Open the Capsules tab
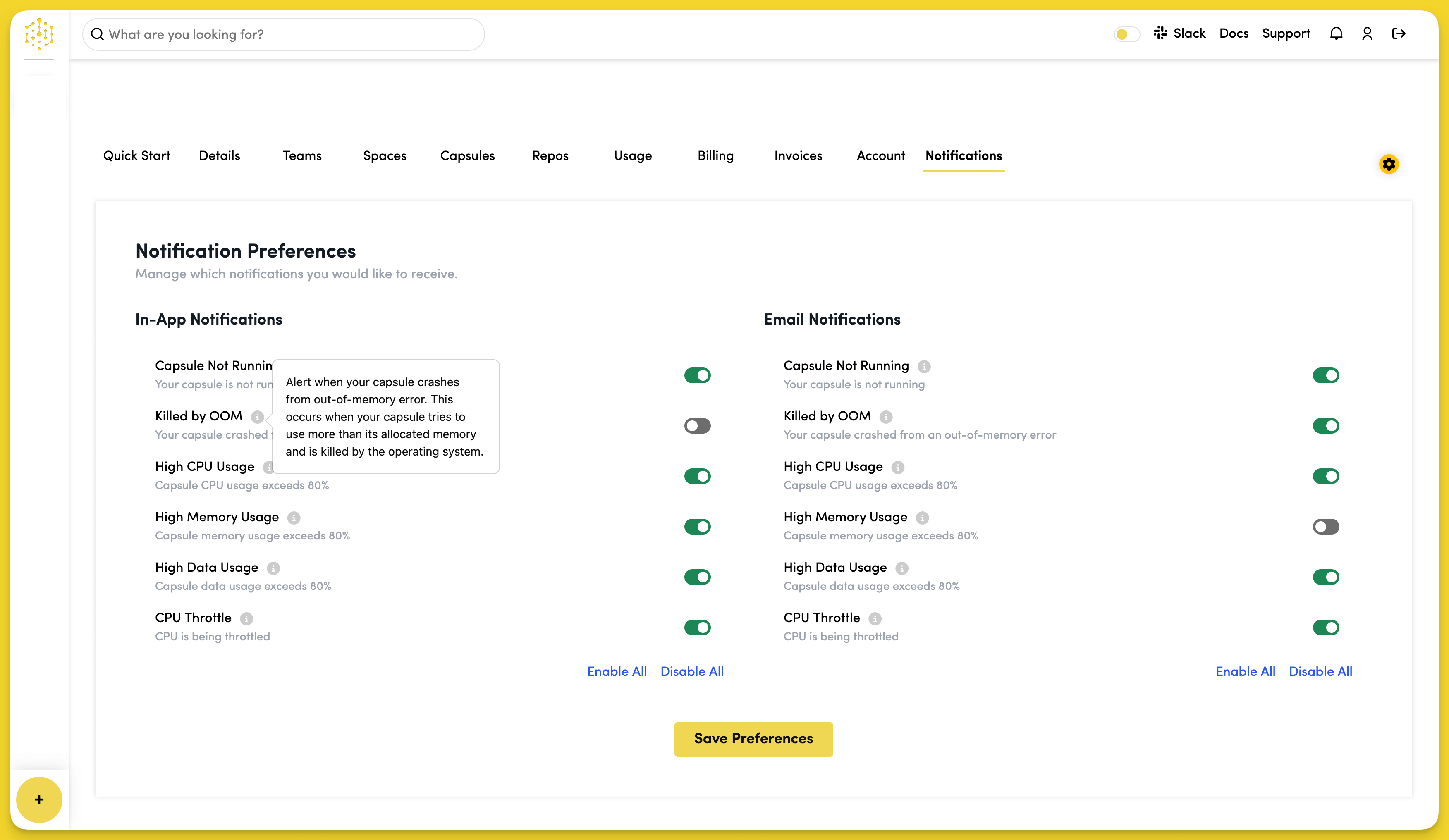The height and width of the screenshot is (840, 1449). tap(467, 156)
